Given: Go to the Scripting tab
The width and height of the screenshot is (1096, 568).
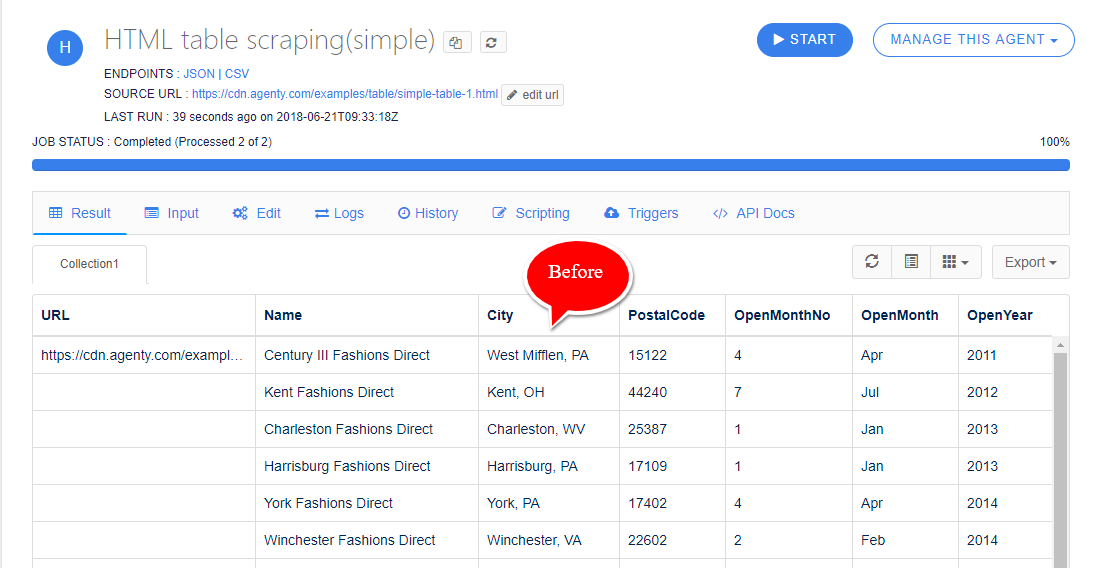Looking at the screenshot, I should [531, 213].
